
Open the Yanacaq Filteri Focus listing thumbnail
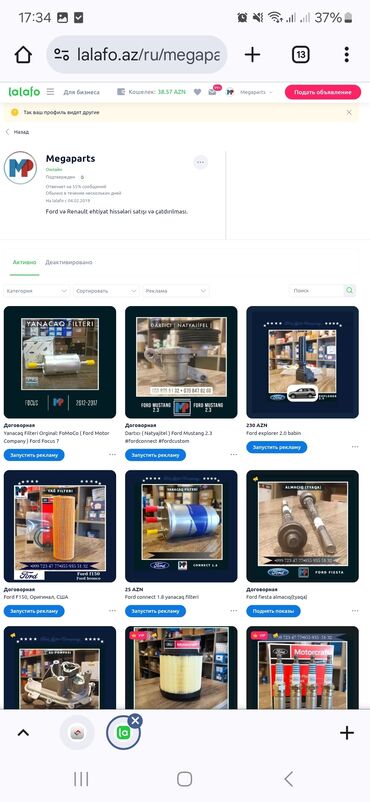pos(60,362)
